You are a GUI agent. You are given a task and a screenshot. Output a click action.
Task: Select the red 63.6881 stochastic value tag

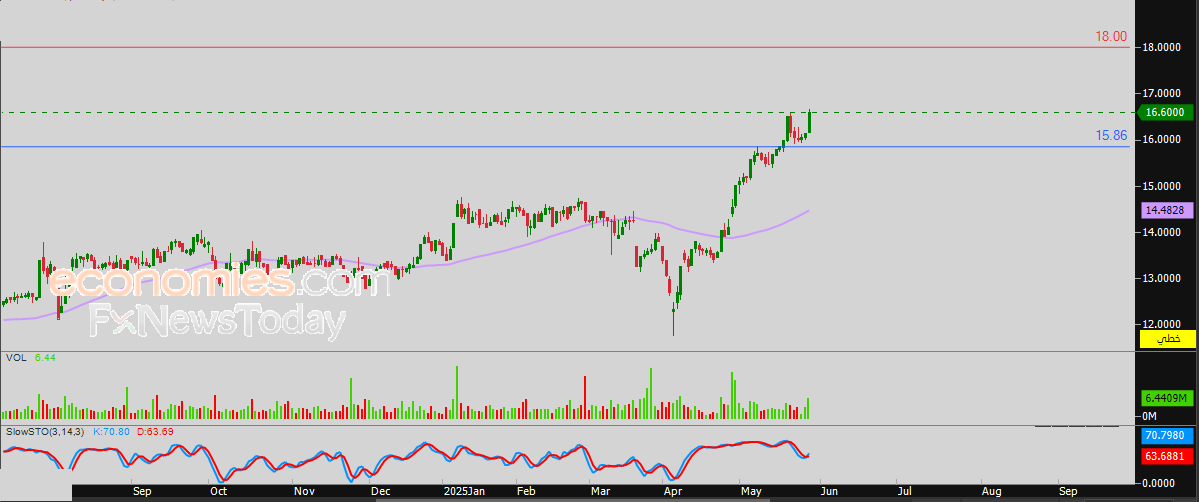(x=1165, y=458)
